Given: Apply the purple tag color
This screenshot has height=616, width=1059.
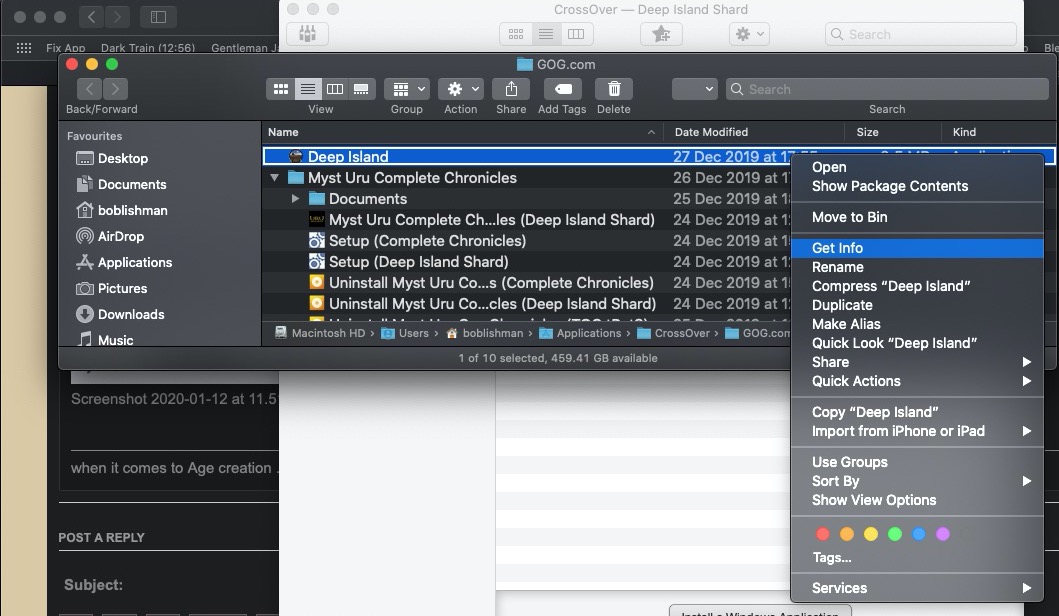Looking at the screenshot, I should (x=943, y=534).
